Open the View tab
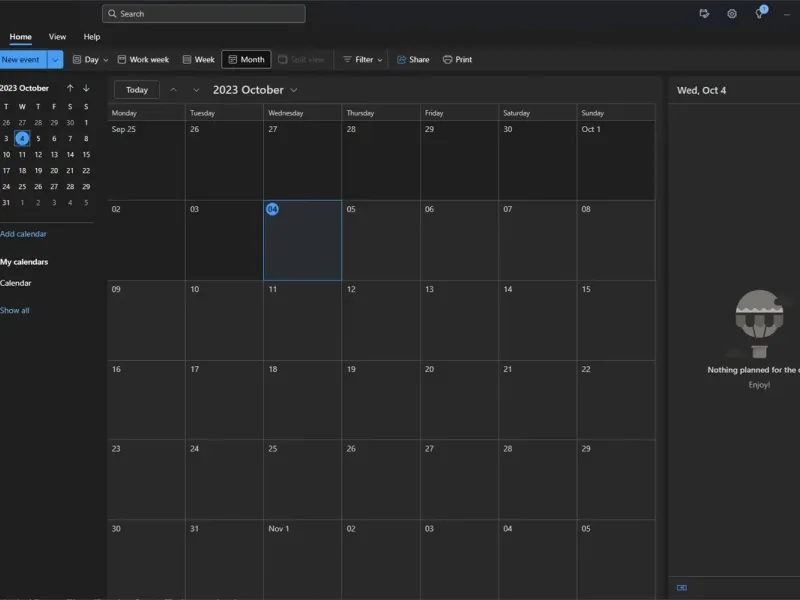 coord(57,37)
